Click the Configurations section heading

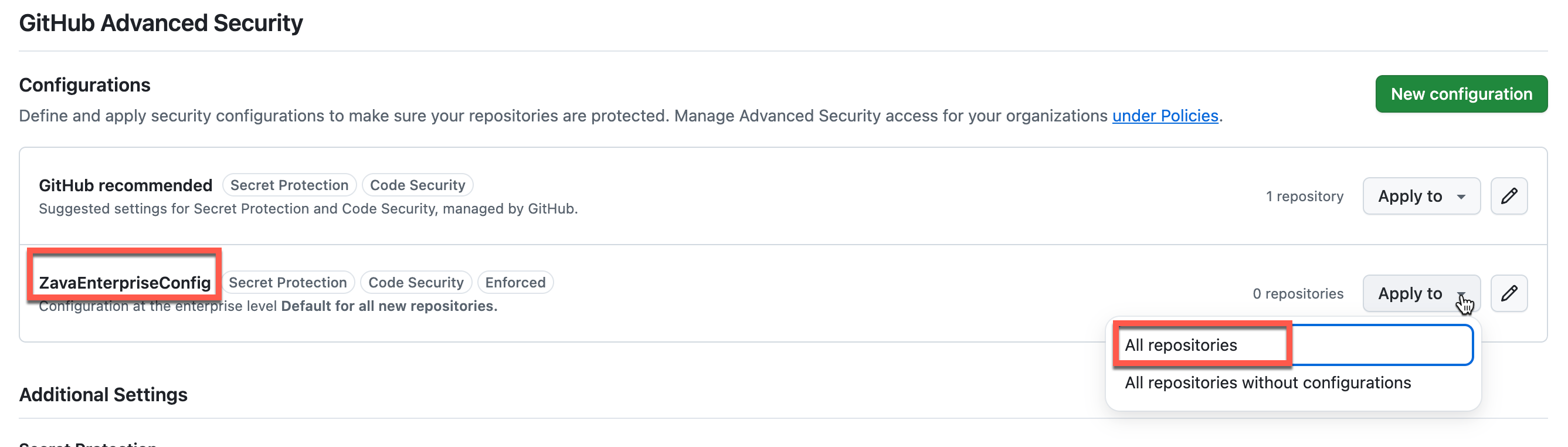click(x=84, y=84)
